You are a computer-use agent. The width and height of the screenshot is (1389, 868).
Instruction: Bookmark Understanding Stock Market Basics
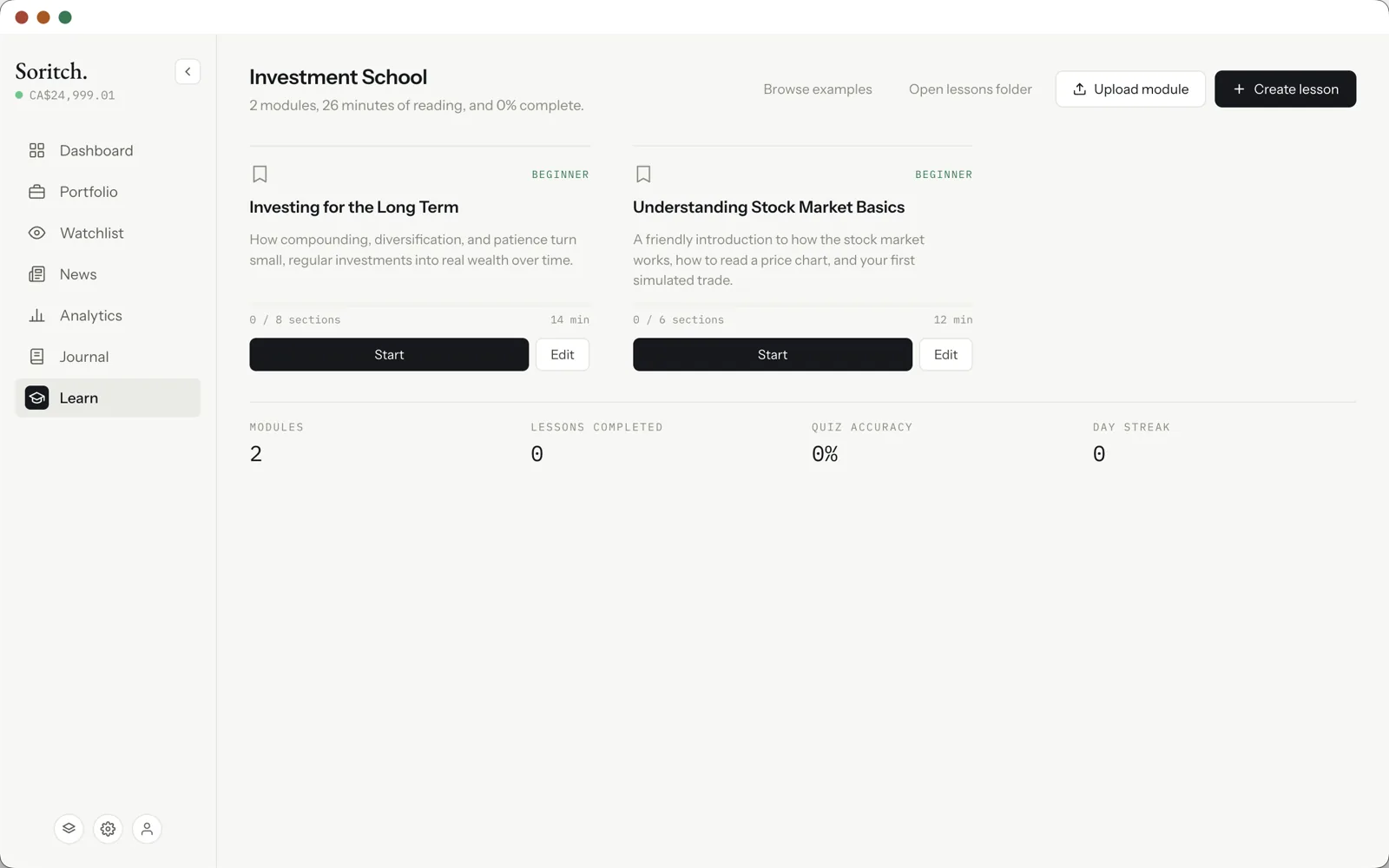pyautogui.click(x=643, y=174)
